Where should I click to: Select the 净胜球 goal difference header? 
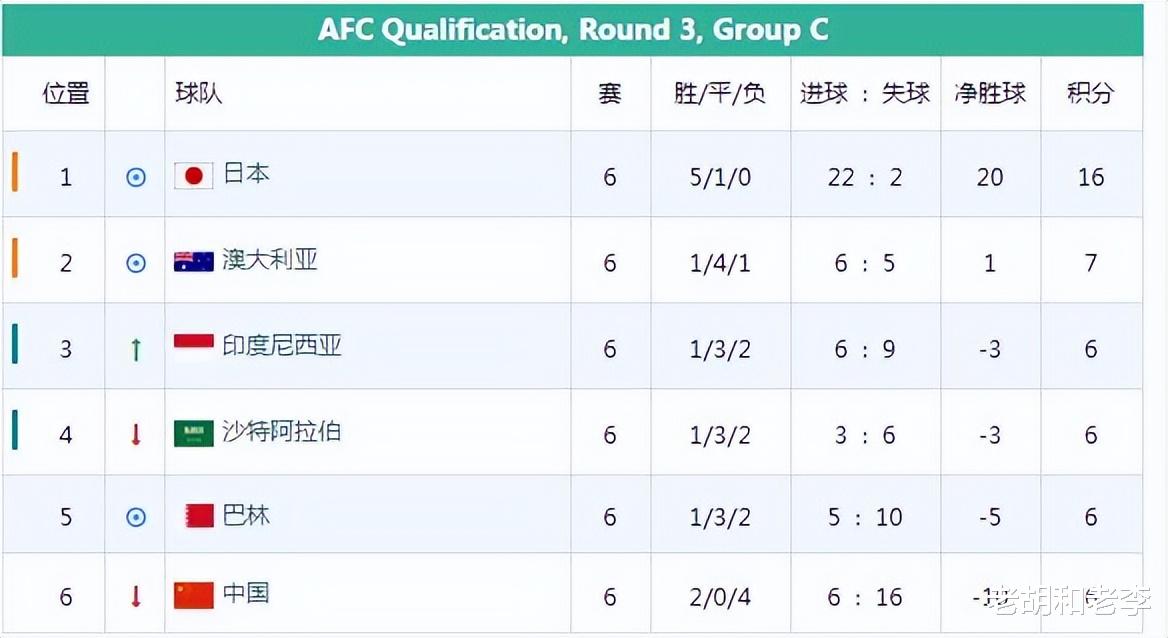990,93
